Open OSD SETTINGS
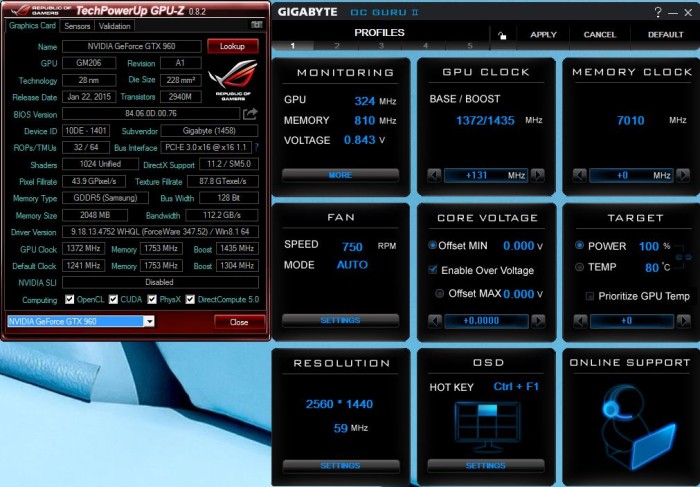The image size is (700, 487). point(486,466)
